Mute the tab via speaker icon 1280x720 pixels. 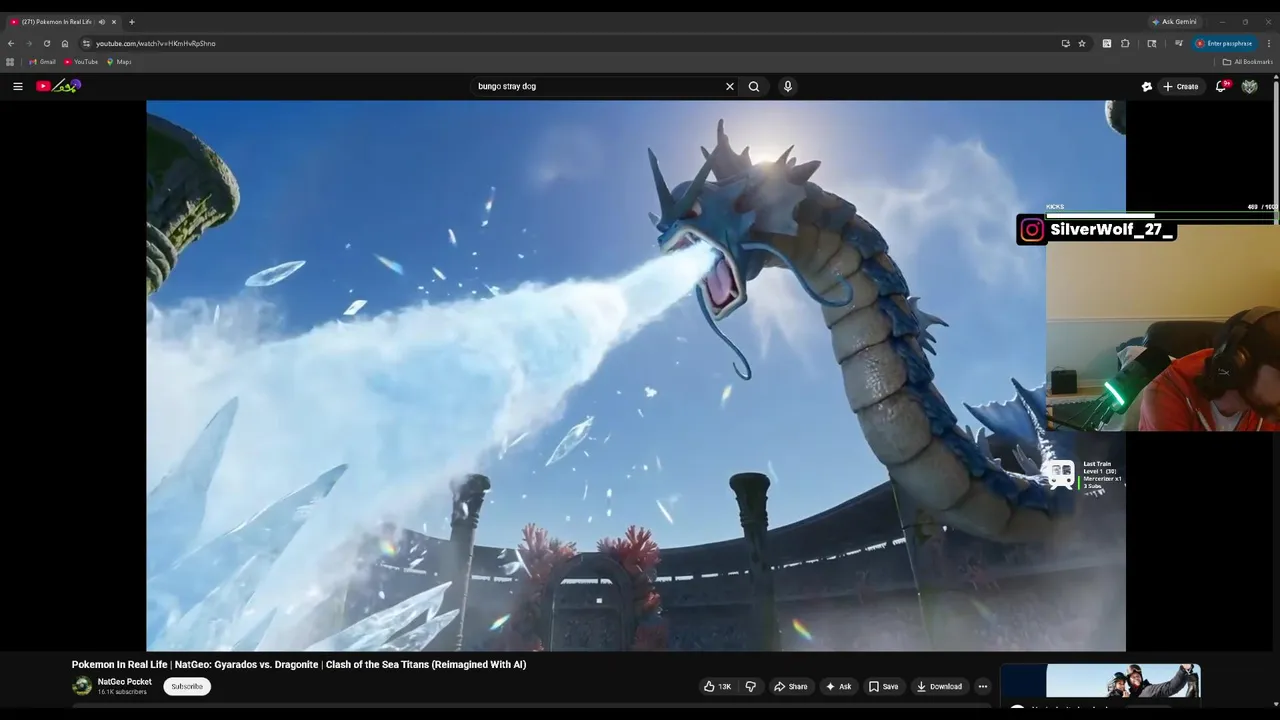coord(101,21)
